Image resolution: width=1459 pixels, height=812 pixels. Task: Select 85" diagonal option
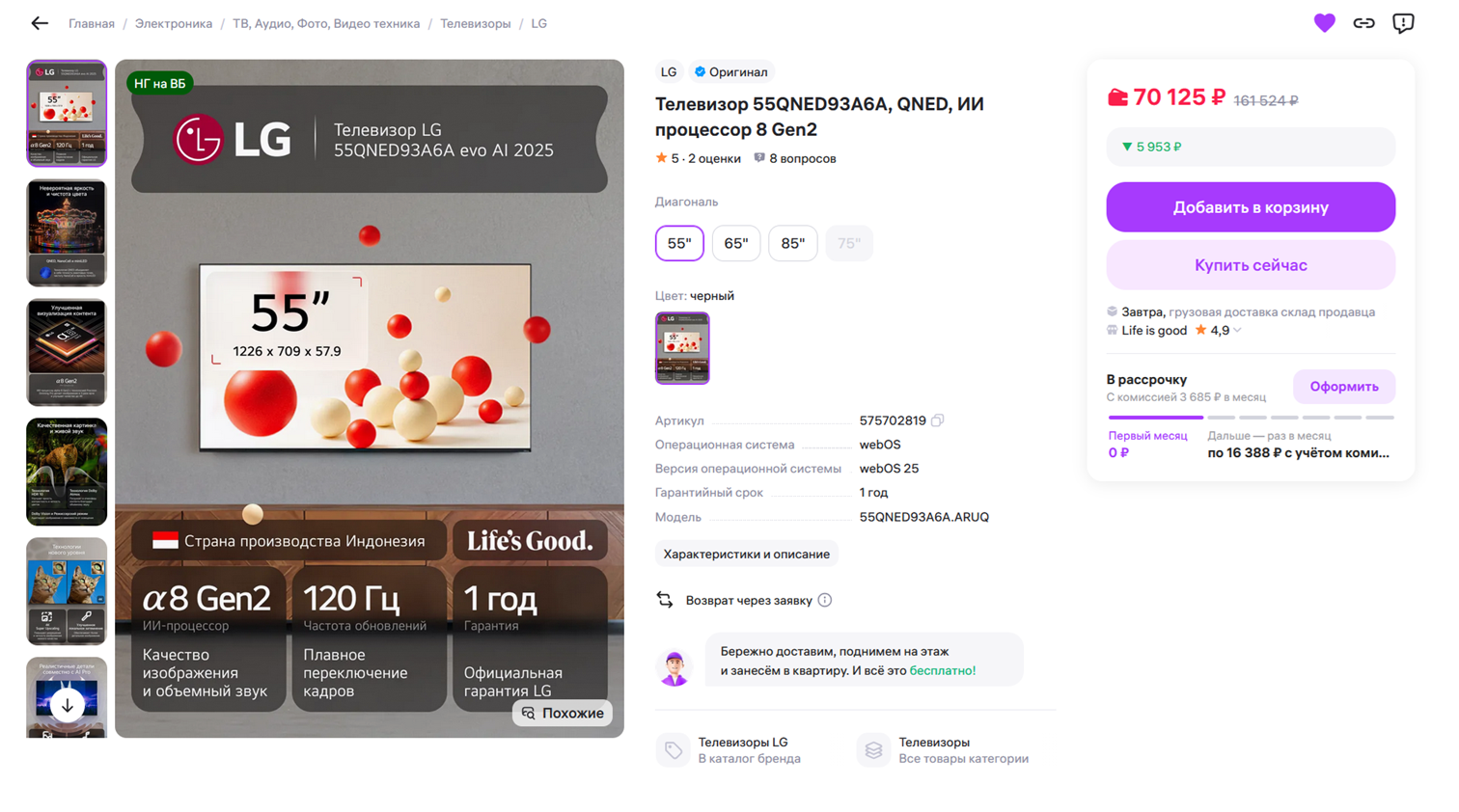[793, 243]
